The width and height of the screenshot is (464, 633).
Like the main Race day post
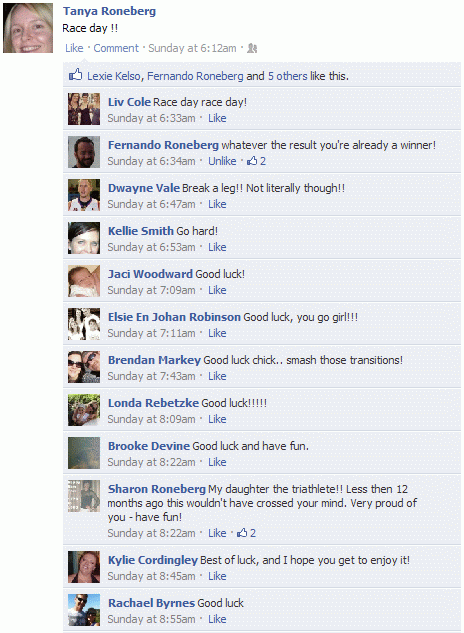74,48
